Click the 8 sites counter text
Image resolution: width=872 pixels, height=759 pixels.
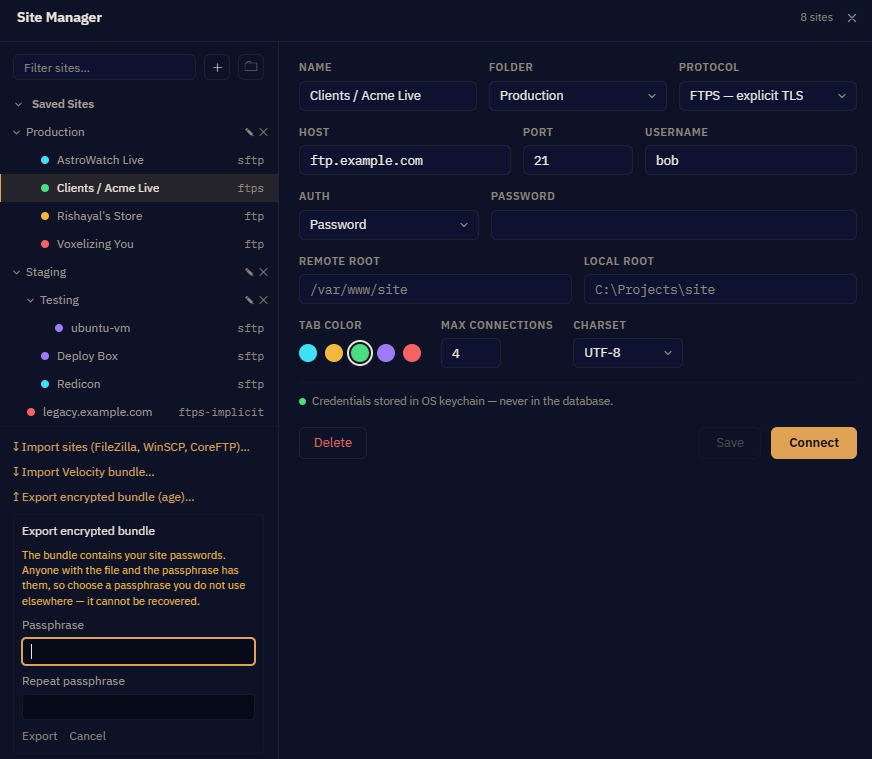(816, 18)
